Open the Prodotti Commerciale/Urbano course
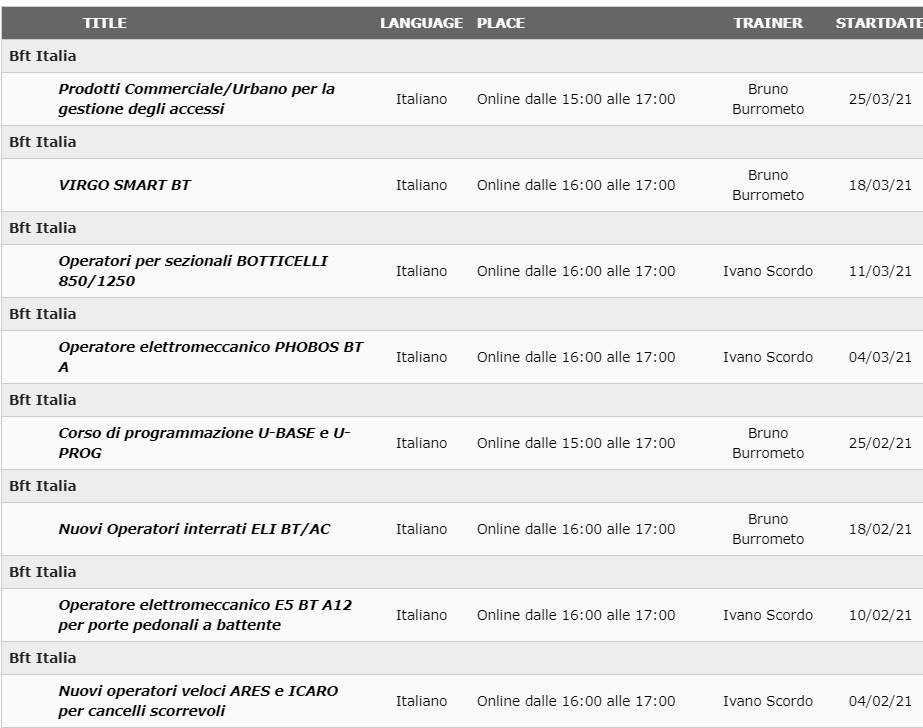 point(197,99)
